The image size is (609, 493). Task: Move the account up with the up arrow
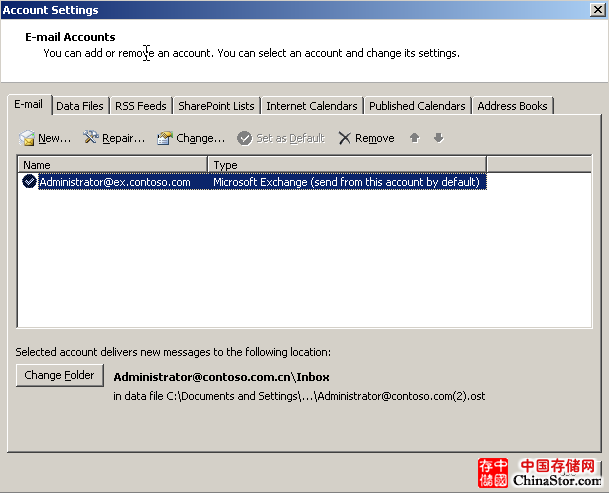(415, 138)
